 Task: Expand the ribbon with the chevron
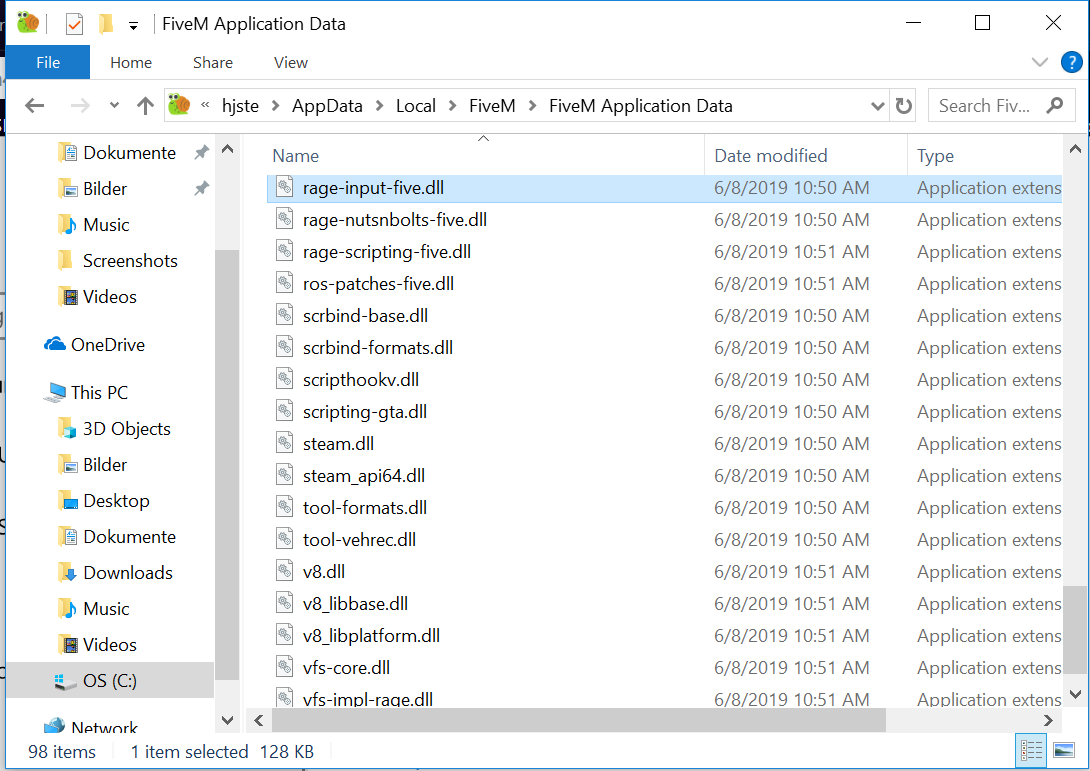tap(1039, 63)
